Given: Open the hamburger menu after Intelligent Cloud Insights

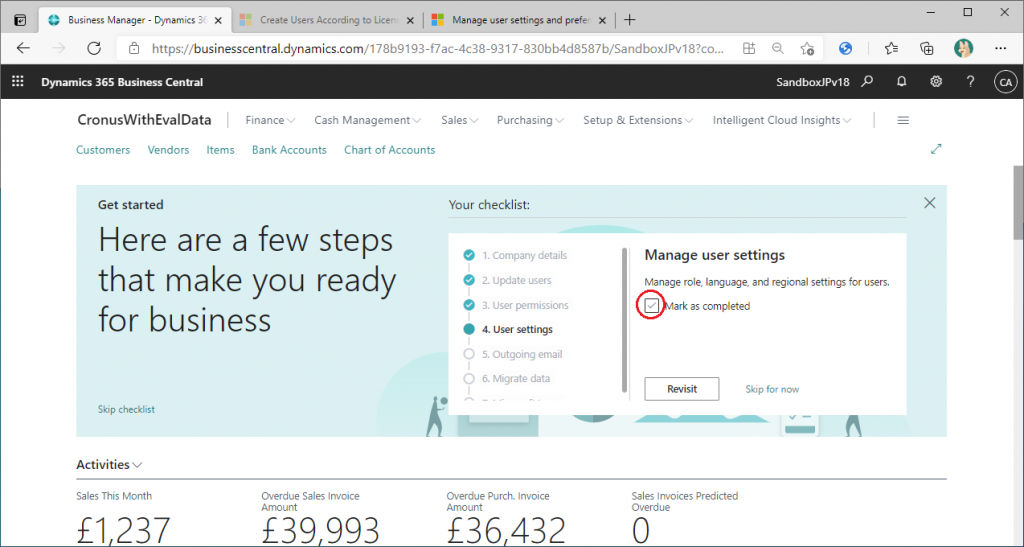Looking at the screenshot, I should pyautogui.click(x=903, y=120).
